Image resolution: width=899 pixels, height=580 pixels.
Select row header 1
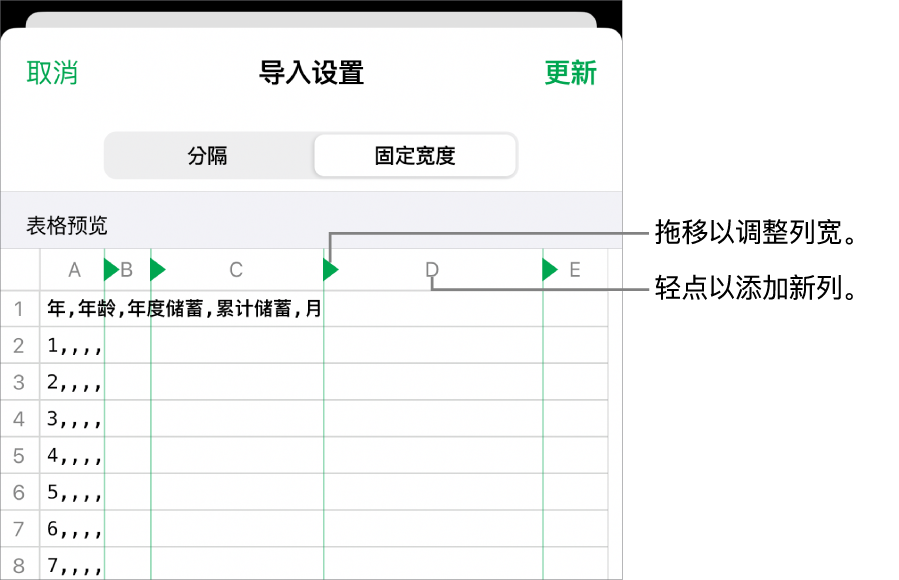point(19,309)
